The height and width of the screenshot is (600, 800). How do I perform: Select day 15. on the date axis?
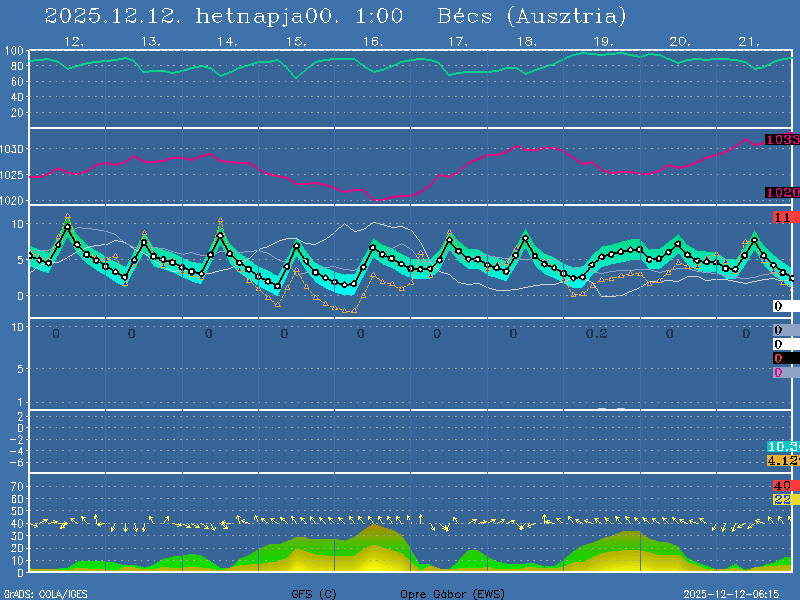pos(295,42)
